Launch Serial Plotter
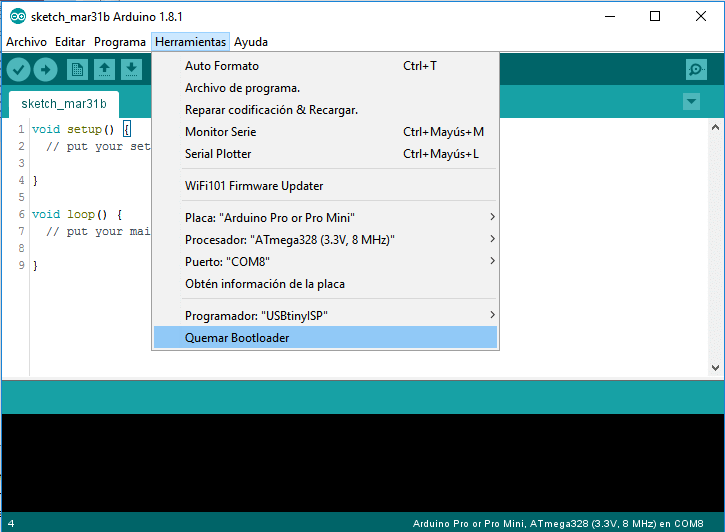 tap(325, 154)
